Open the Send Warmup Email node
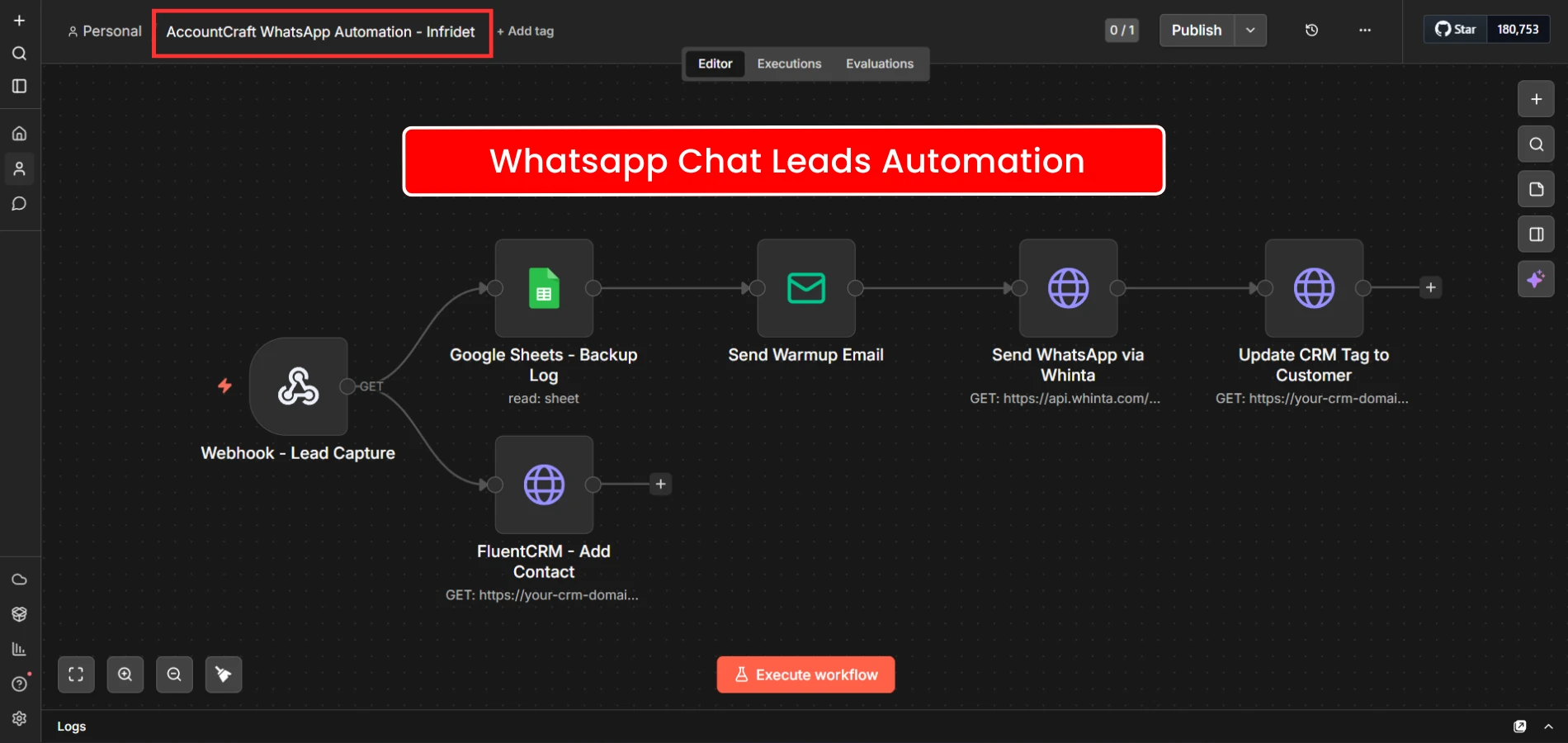1568x743 pixels. tap(805, 288)
